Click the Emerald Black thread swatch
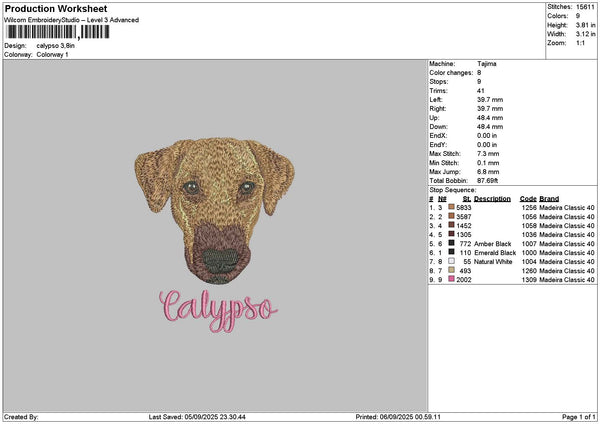The height and width of the screenshot is (424, 600). coord(452,252)
